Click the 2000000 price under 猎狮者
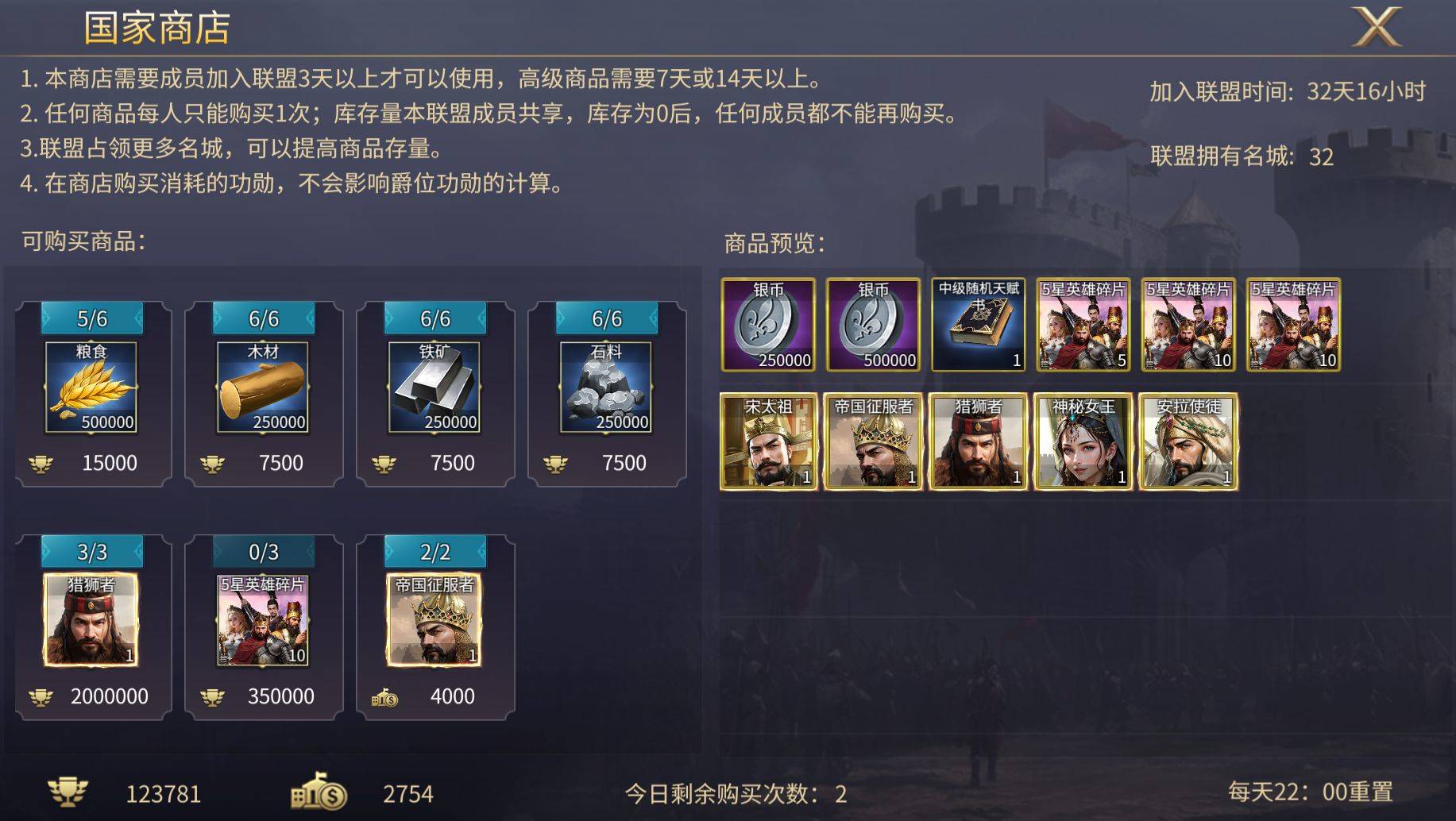 (x=109, y=696)
